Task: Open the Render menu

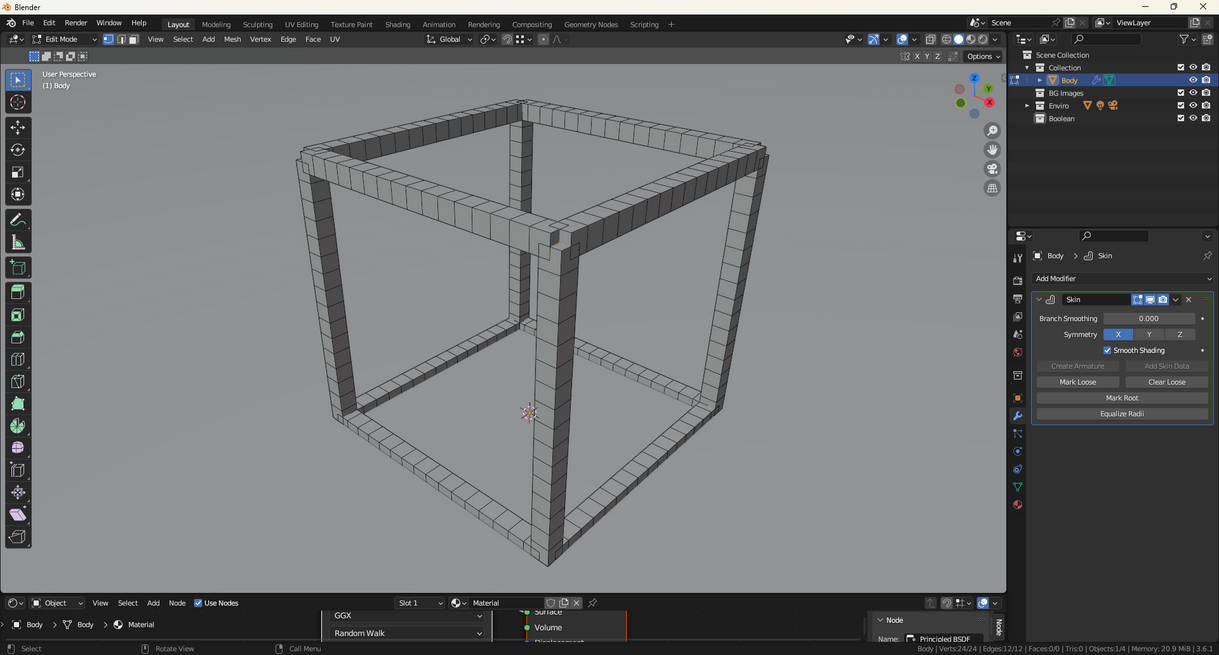Action: (x=76, y=23)
